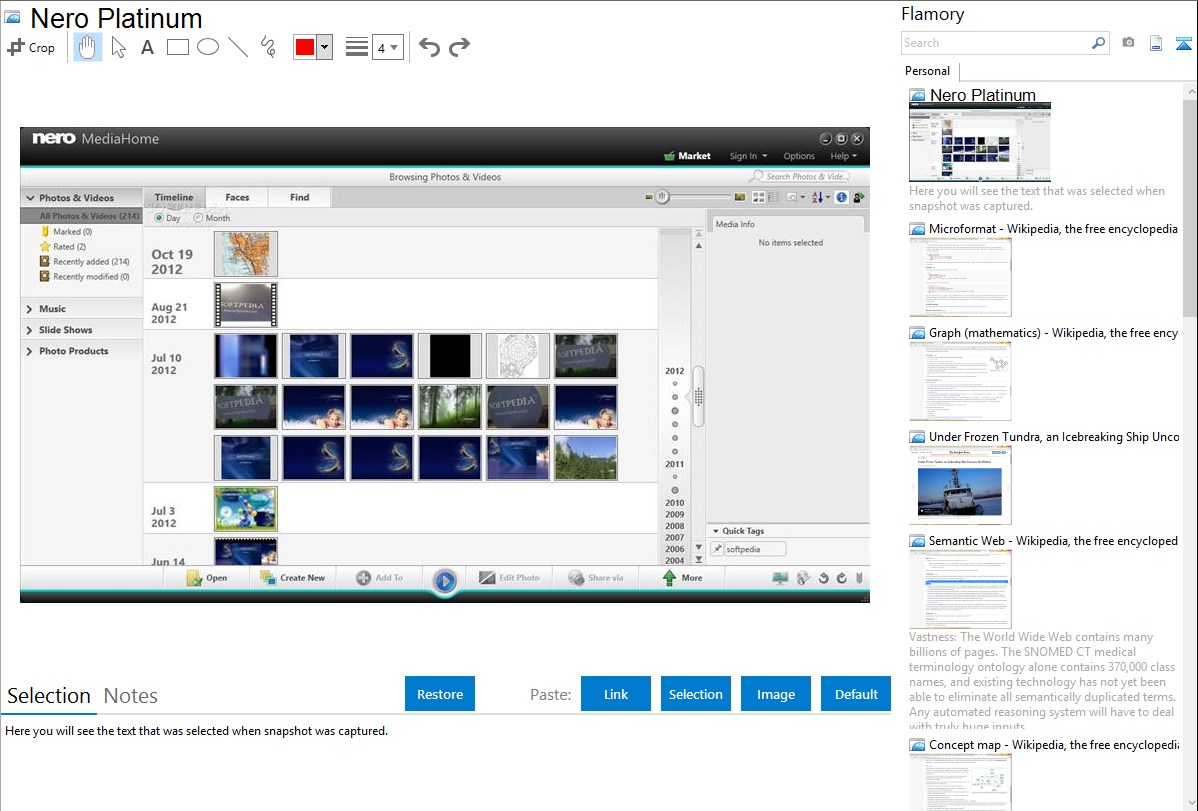Viewport: 1198px width, 811px height.
Task: Switch to Find tab in Nero snapshot
Action: click(x=300, y=197)
